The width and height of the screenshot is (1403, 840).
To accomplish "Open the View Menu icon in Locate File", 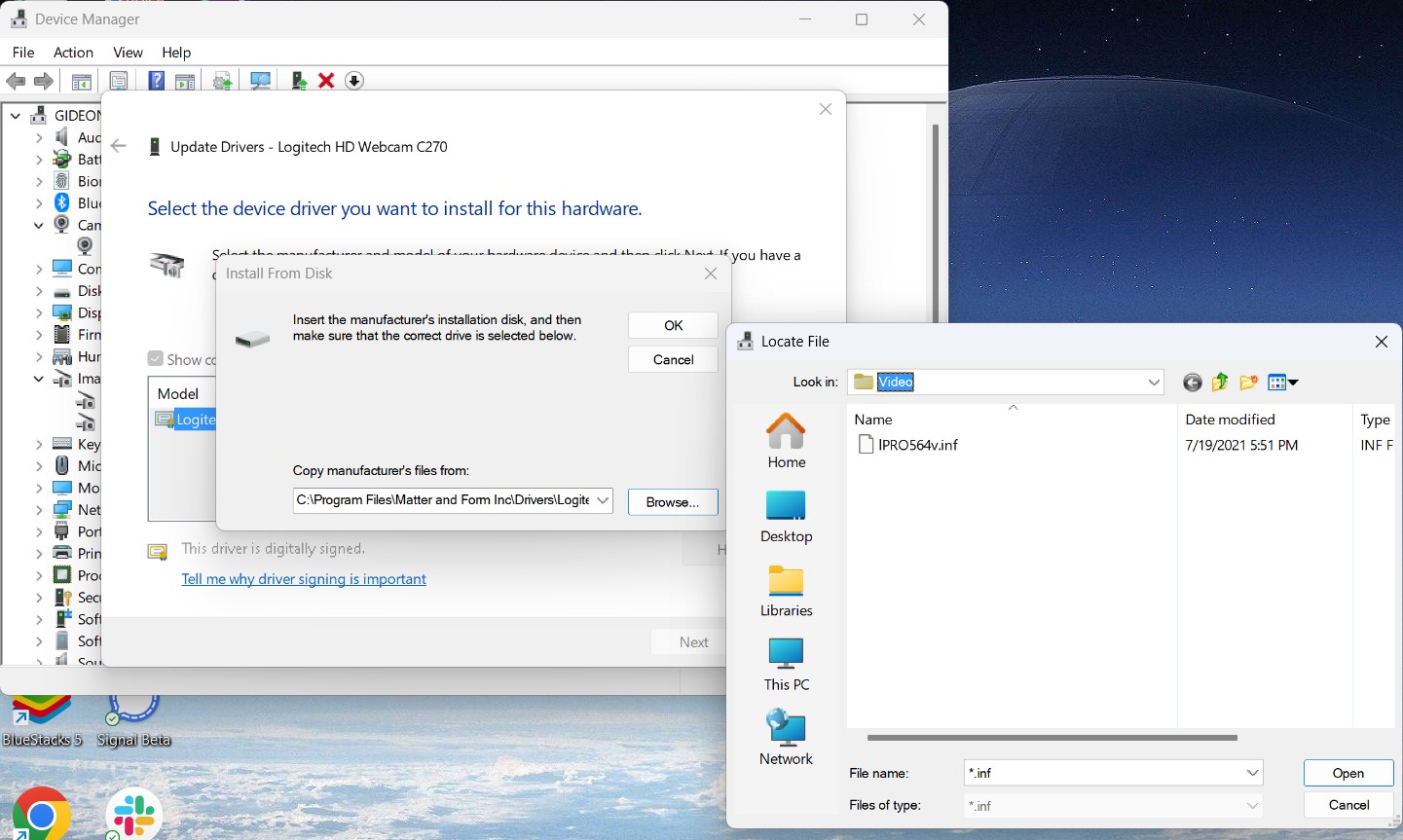I will 1283,383.
